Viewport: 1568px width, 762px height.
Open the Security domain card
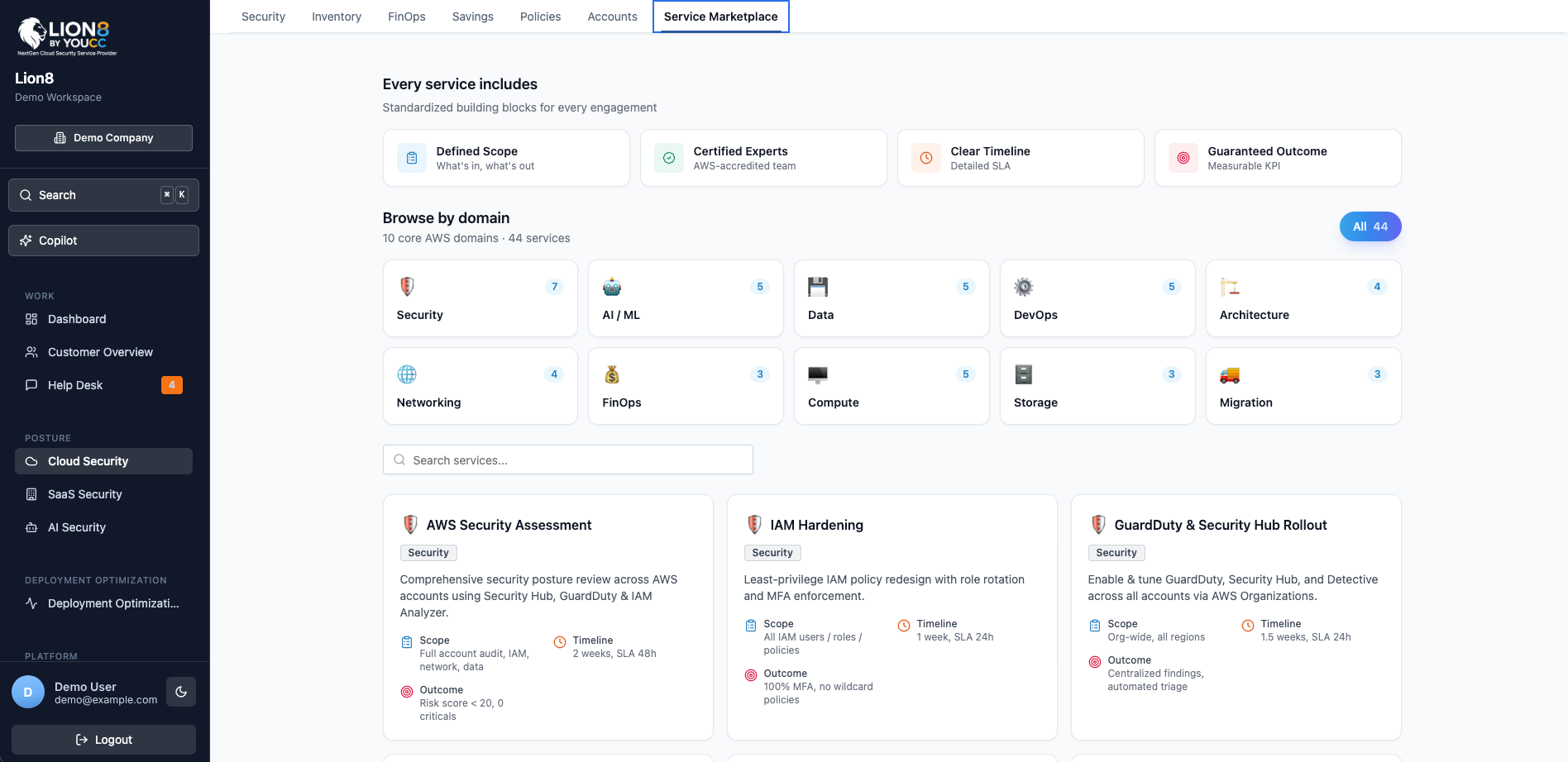480,298
